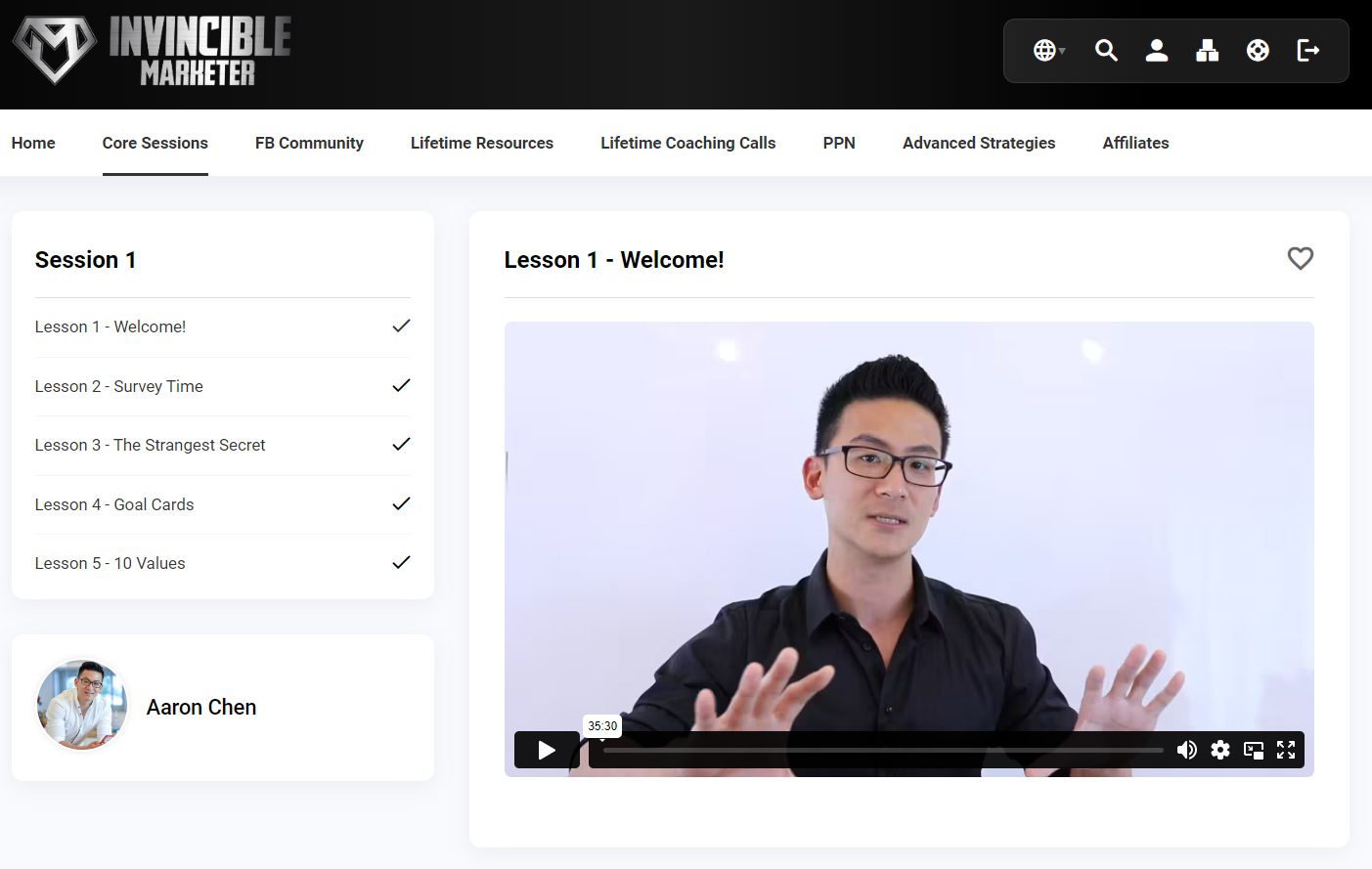Click Aaron Chen's profile photo
The image size is (1372, 869).
82,706
